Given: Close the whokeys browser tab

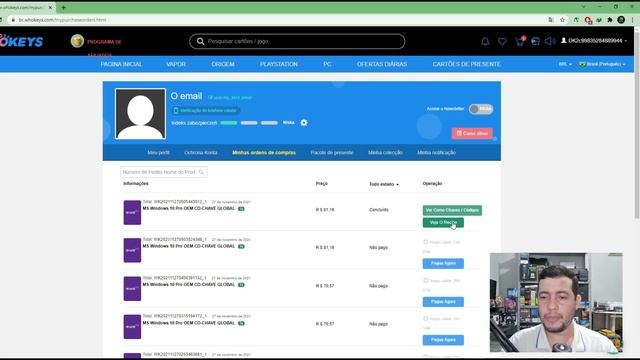Looking at the screenshot, I should 51,7.
